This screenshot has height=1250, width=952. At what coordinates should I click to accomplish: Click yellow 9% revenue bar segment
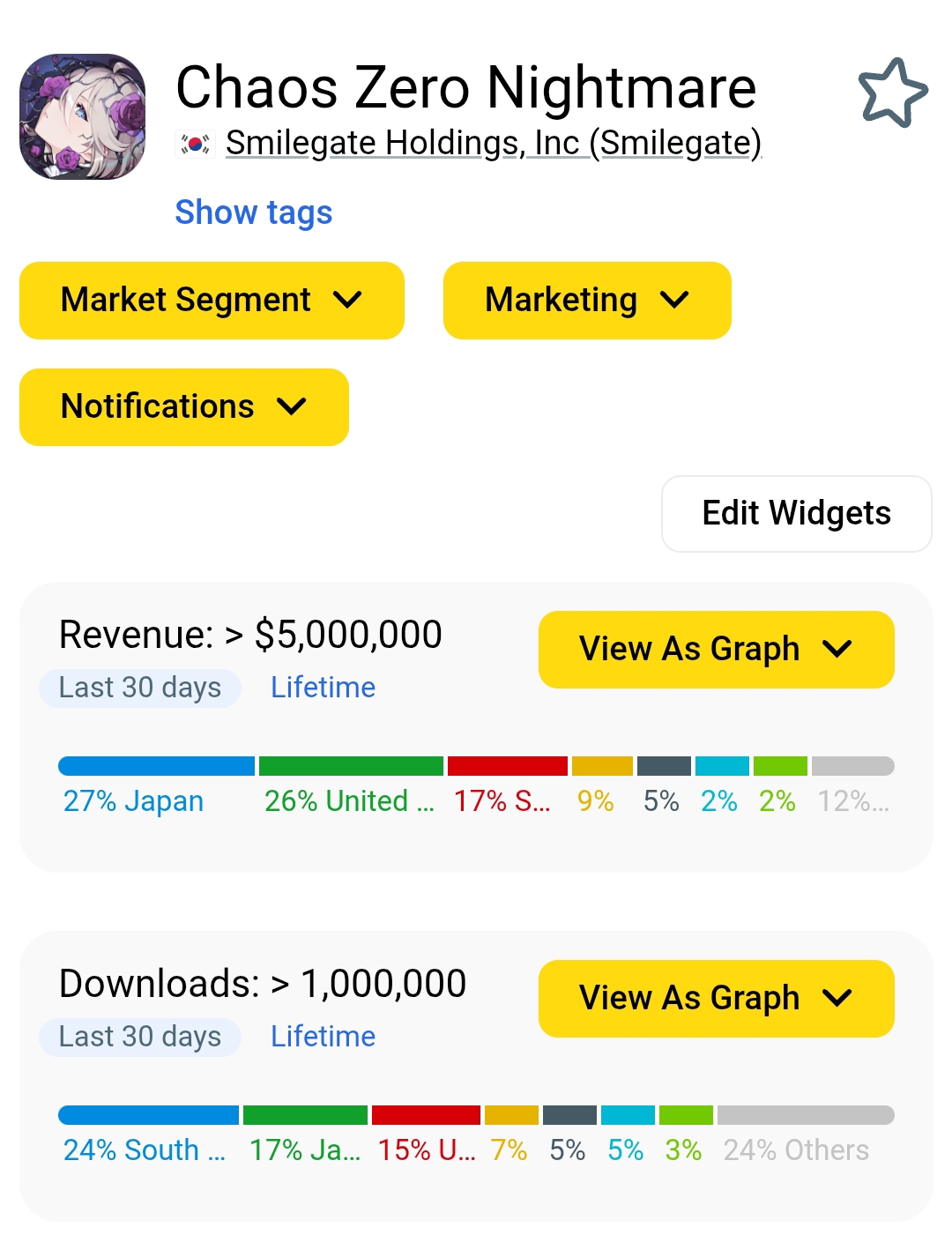[x=602, y=766]
